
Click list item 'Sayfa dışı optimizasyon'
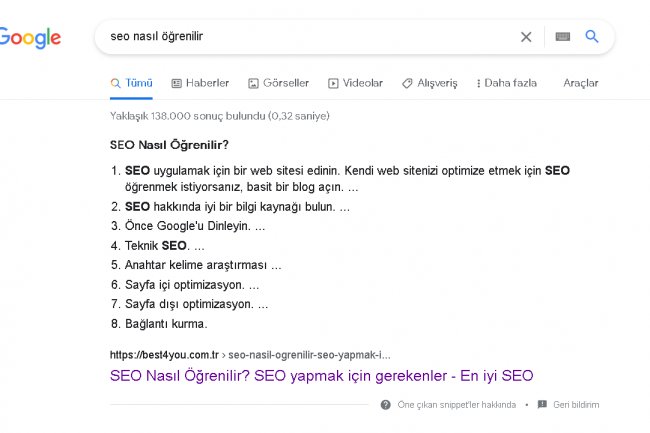(189, 304)
